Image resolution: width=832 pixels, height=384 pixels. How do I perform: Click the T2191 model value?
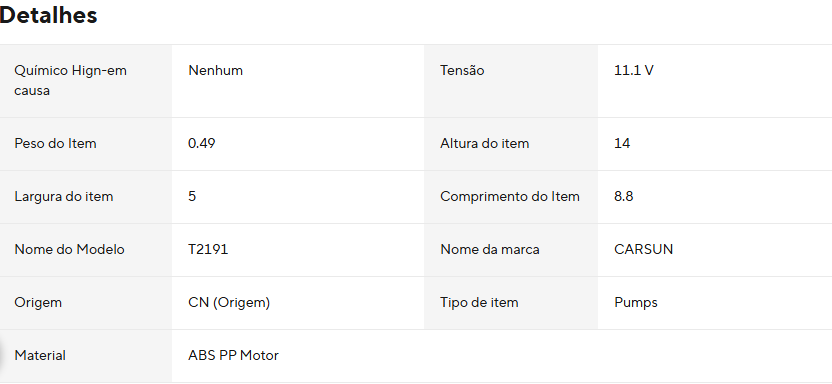208,250
